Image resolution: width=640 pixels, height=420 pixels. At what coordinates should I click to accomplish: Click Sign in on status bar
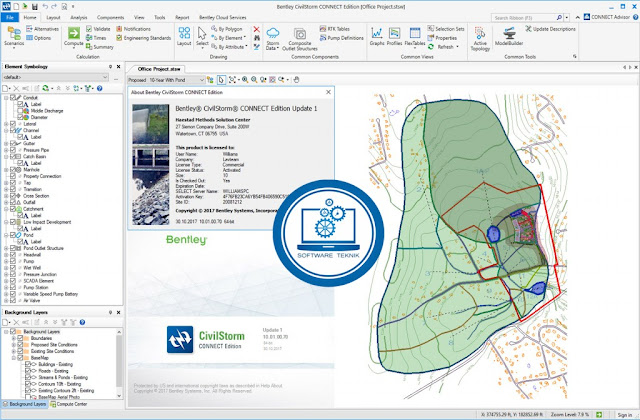(x=624, y=415)
